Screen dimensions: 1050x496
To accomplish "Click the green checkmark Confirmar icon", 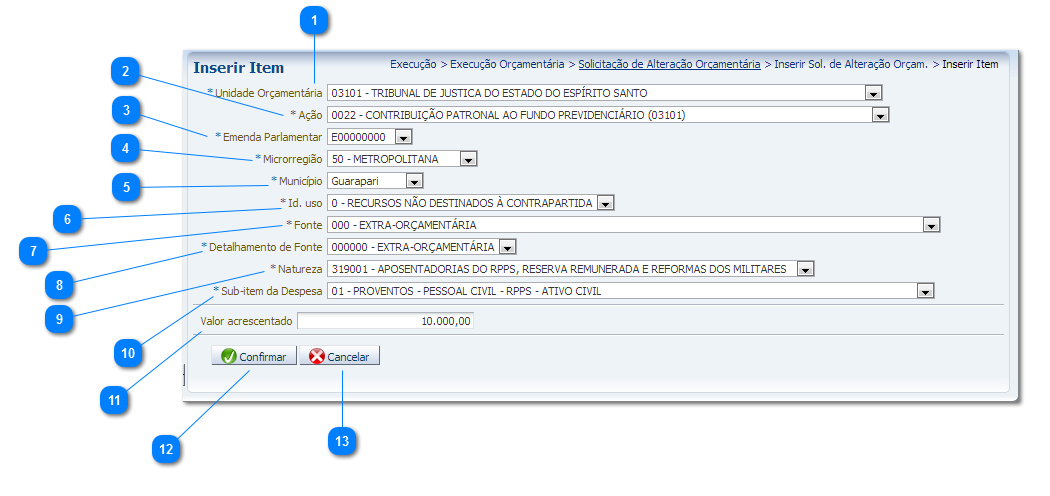I will (228, 357).
